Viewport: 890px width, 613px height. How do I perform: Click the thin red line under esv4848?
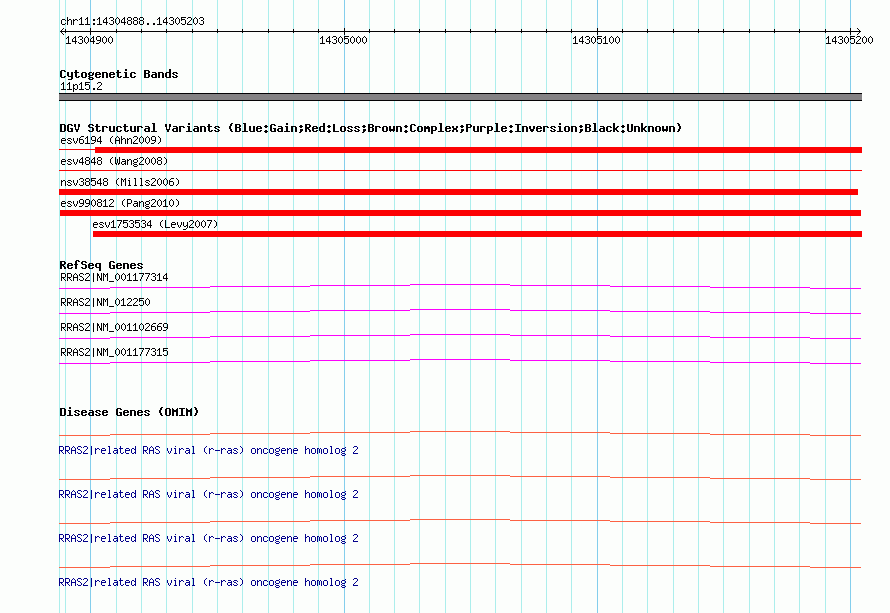click(460, 170)
